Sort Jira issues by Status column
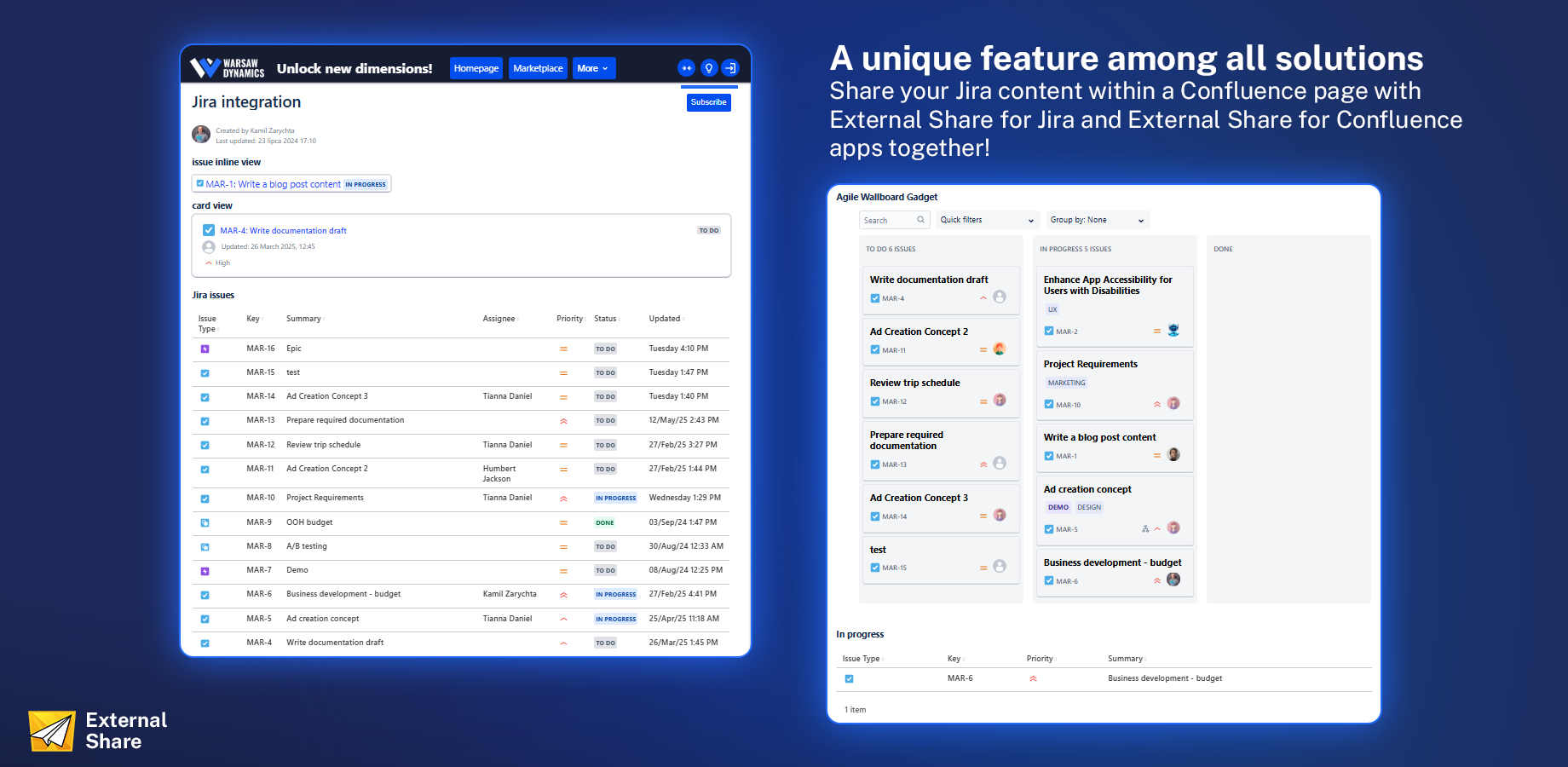Viewport: 1568px width, 767px height. pyautogui.click(x=607, y=319)
